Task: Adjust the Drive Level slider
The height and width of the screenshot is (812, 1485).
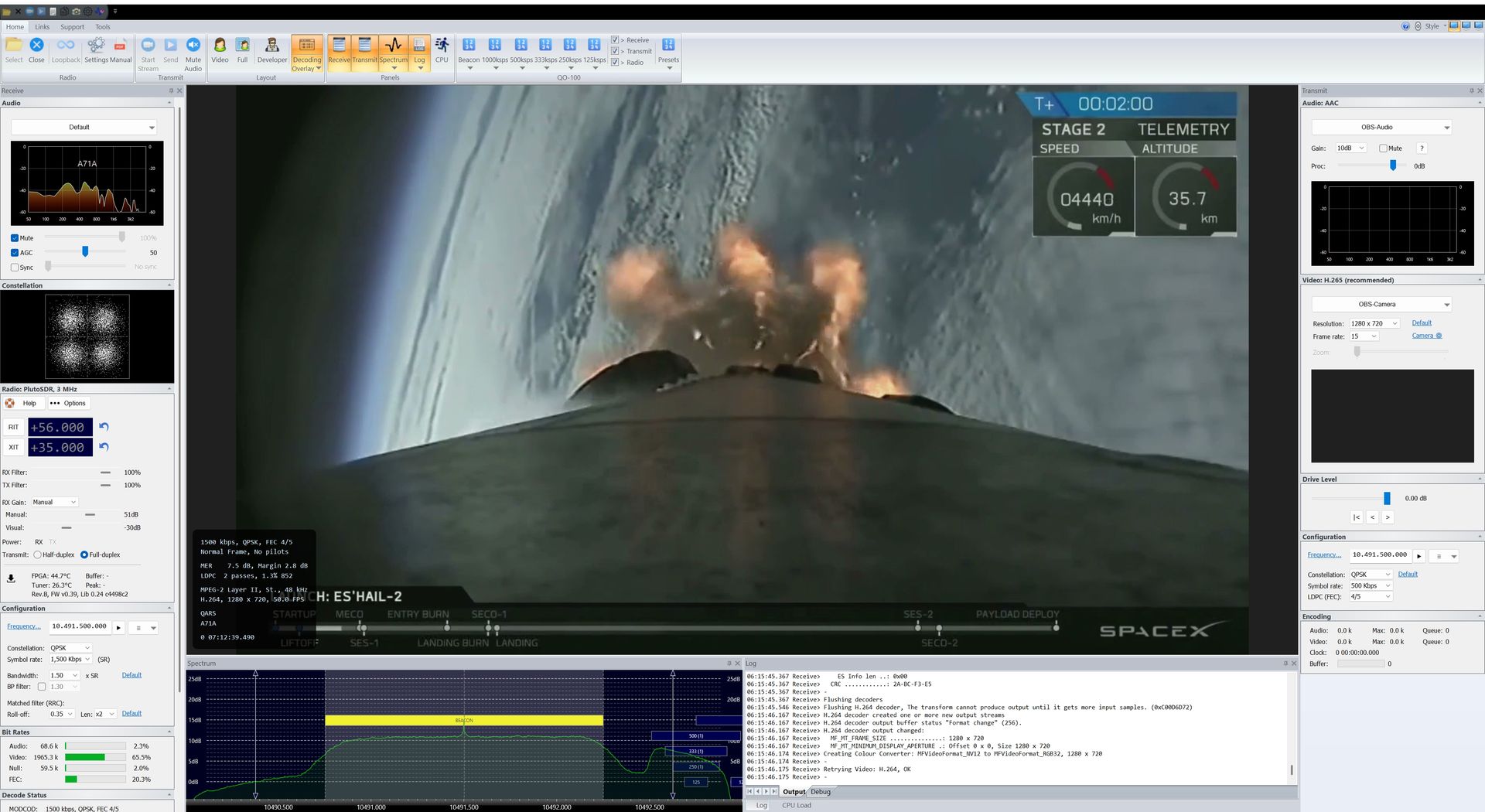Action: click(1385, 498)
